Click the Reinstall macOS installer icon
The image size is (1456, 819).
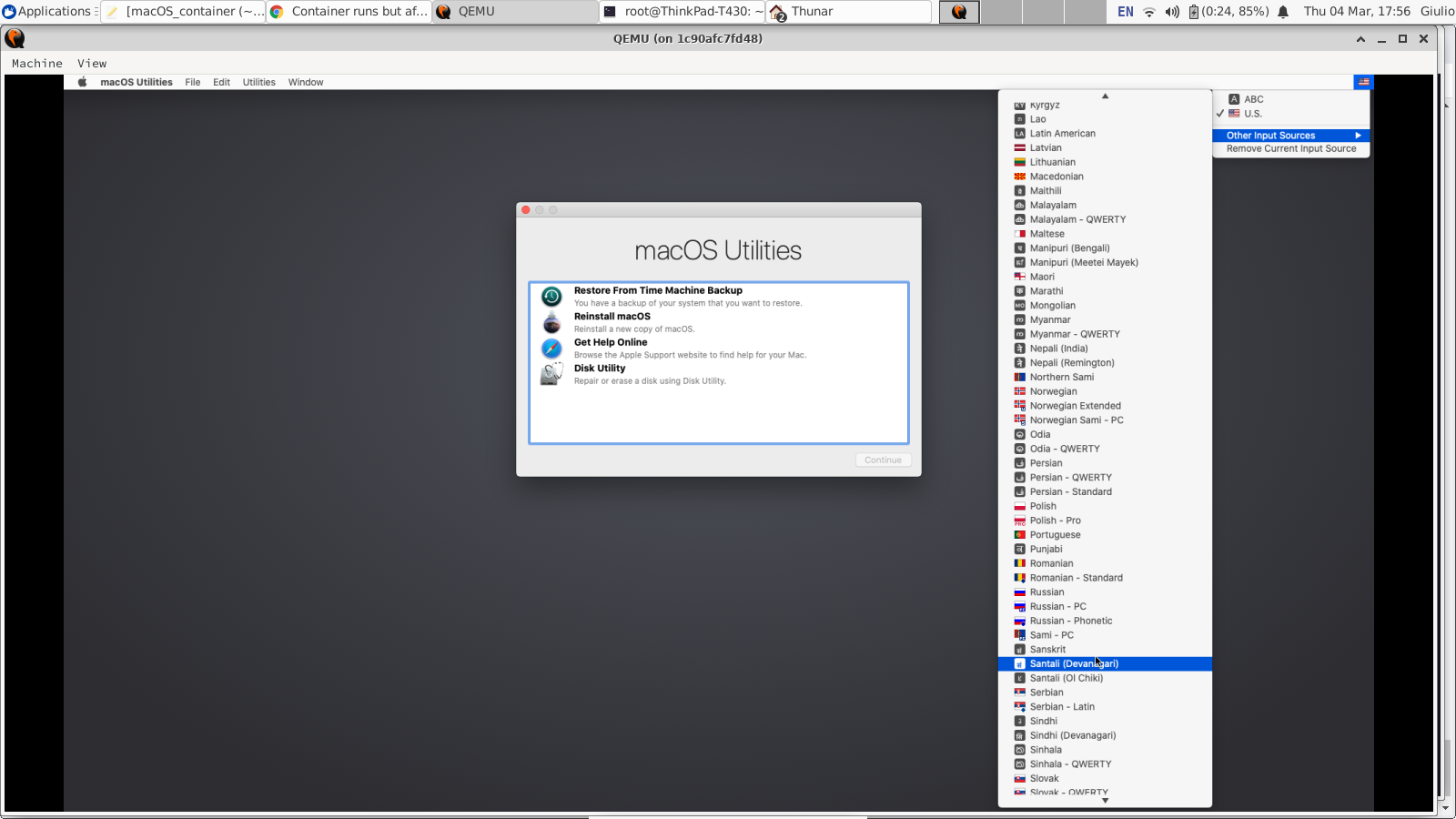coord(551,322)
